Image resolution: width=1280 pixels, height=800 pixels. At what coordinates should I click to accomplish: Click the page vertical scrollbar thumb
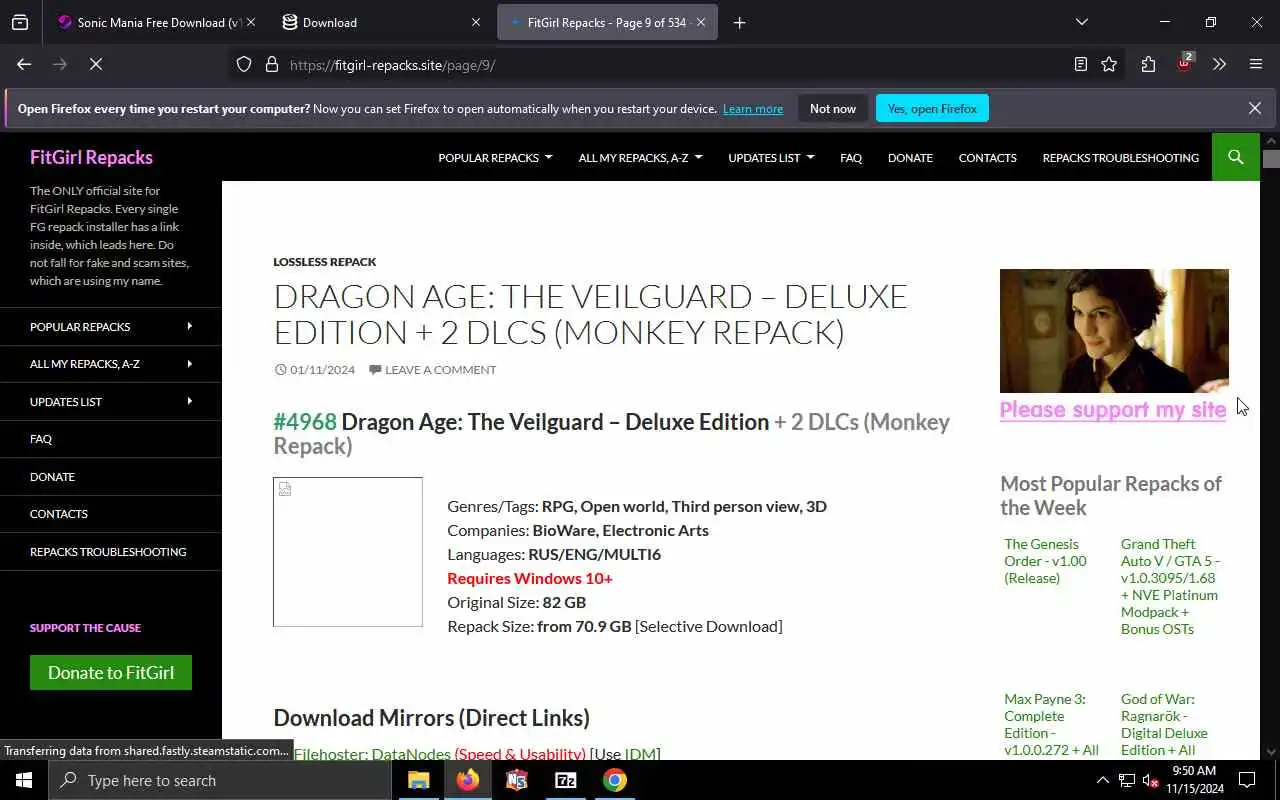(1271, 158)
